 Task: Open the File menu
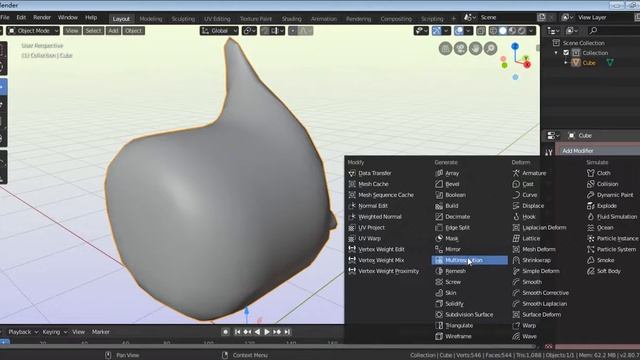point(5,18)
